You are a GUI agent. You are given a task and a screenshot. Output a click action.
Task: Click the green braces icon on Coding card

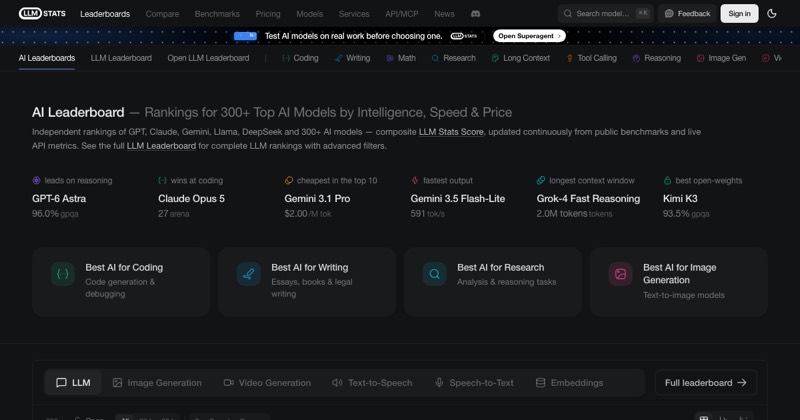[63, 274]
